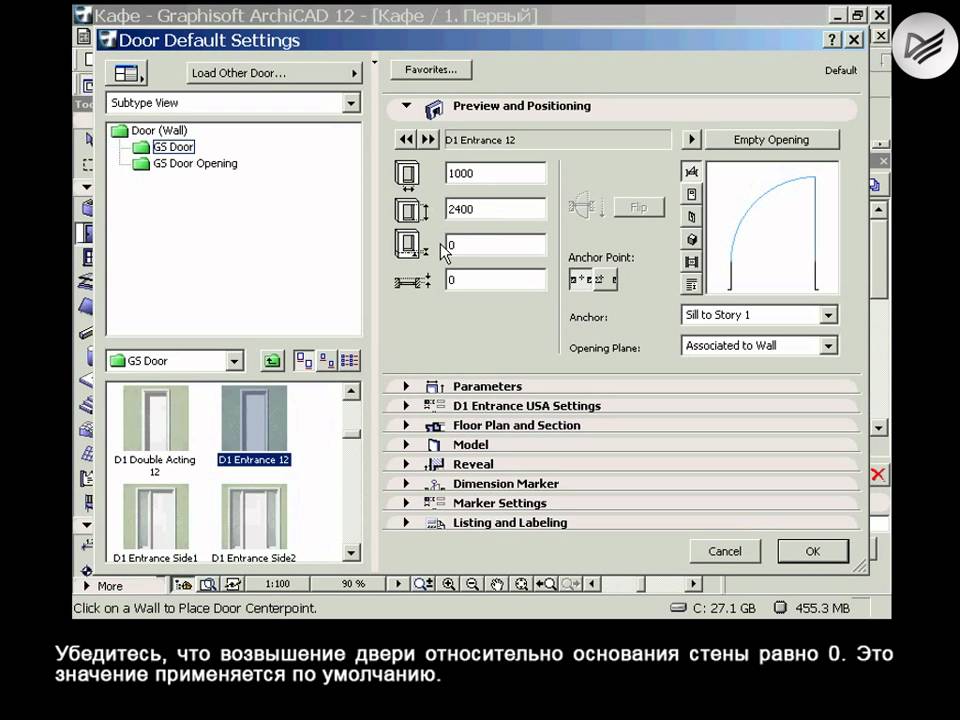The image size is (960, 720).
Task: Switch preview to 3D shaded view
Action: (x=692, y=239)
